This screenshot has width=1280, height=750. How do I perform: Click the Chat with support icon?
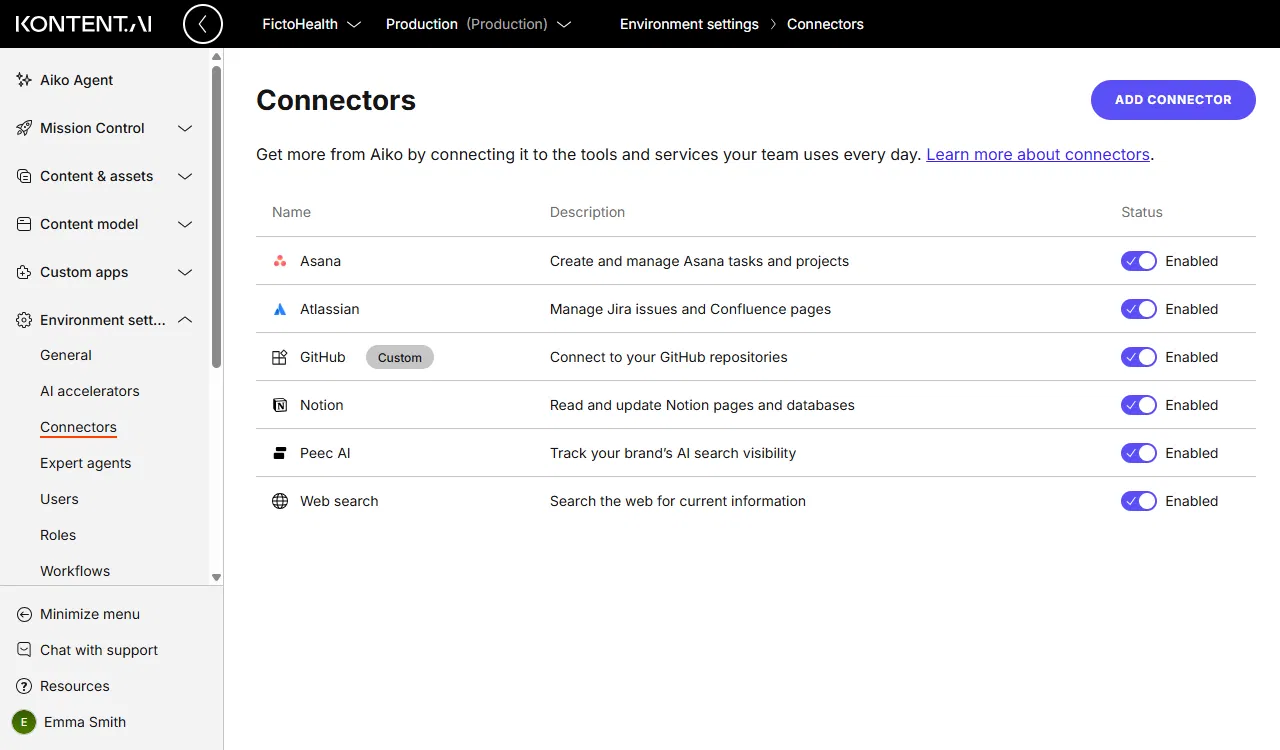[24, 650]
